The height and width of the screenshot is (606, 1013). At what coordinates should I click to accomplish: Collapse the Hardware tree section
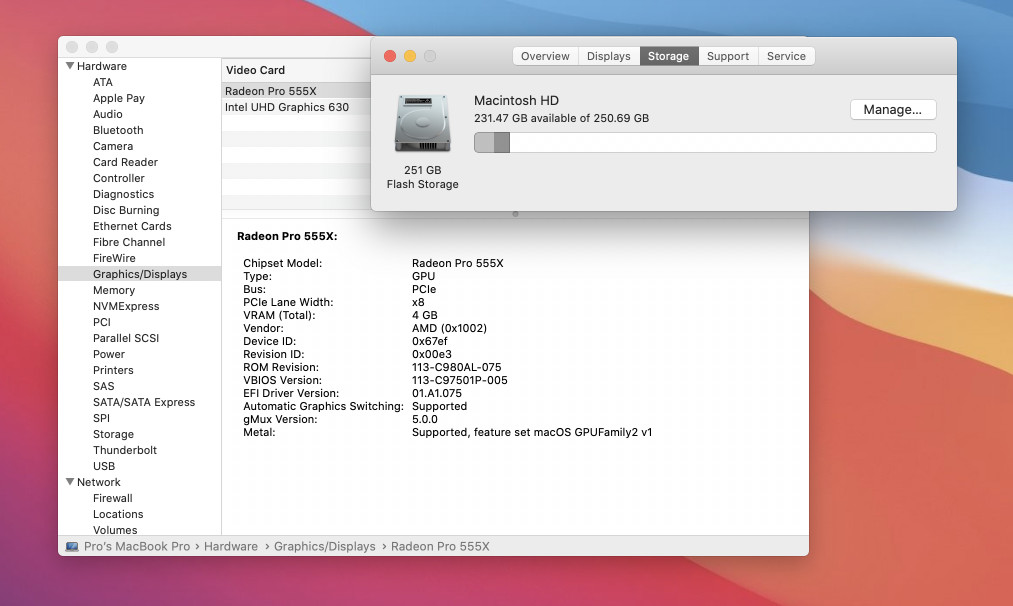pos(70,66)
